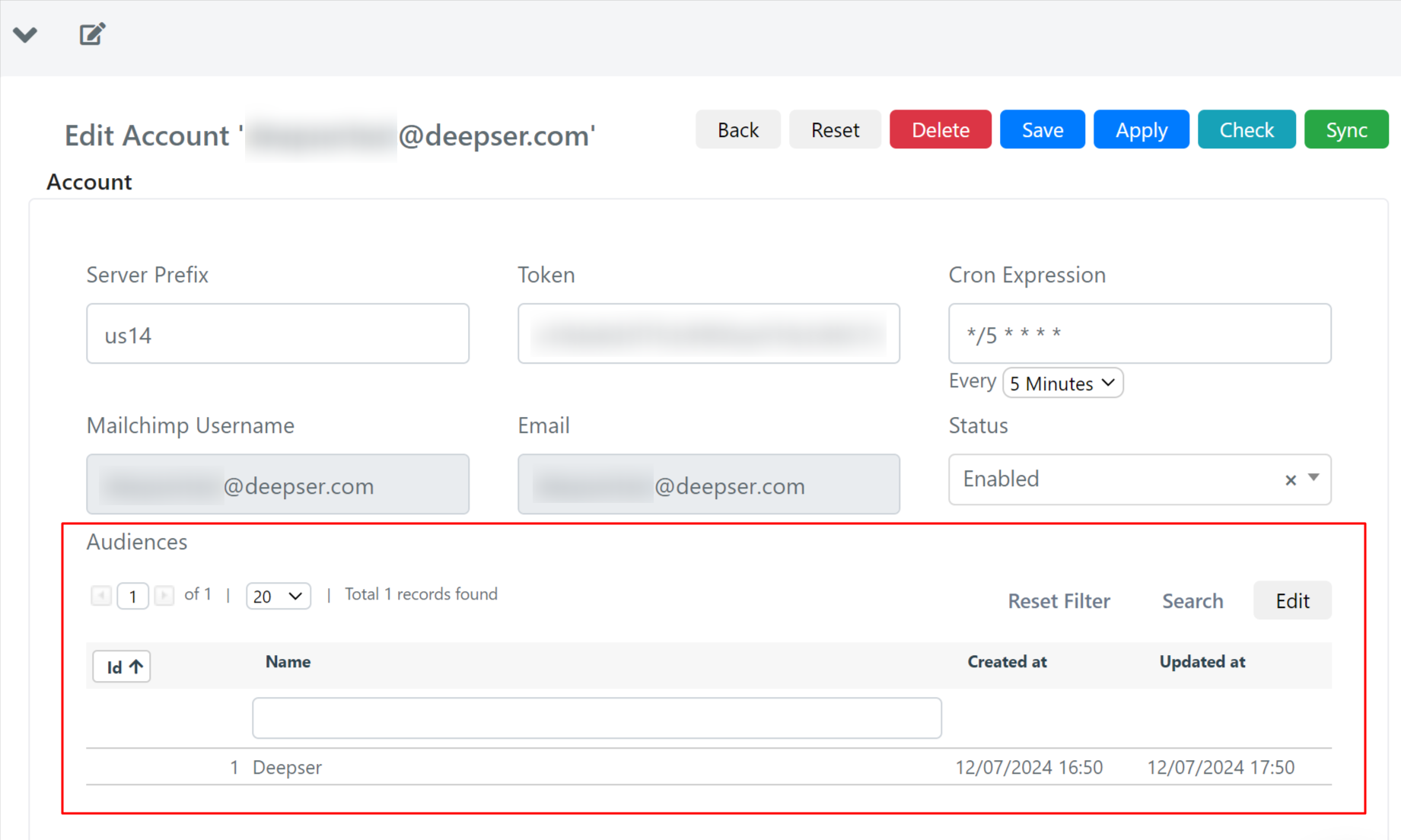
Task: Focus the Server Prefix input field
Action: pyautogui.click(x=278, y=333)
